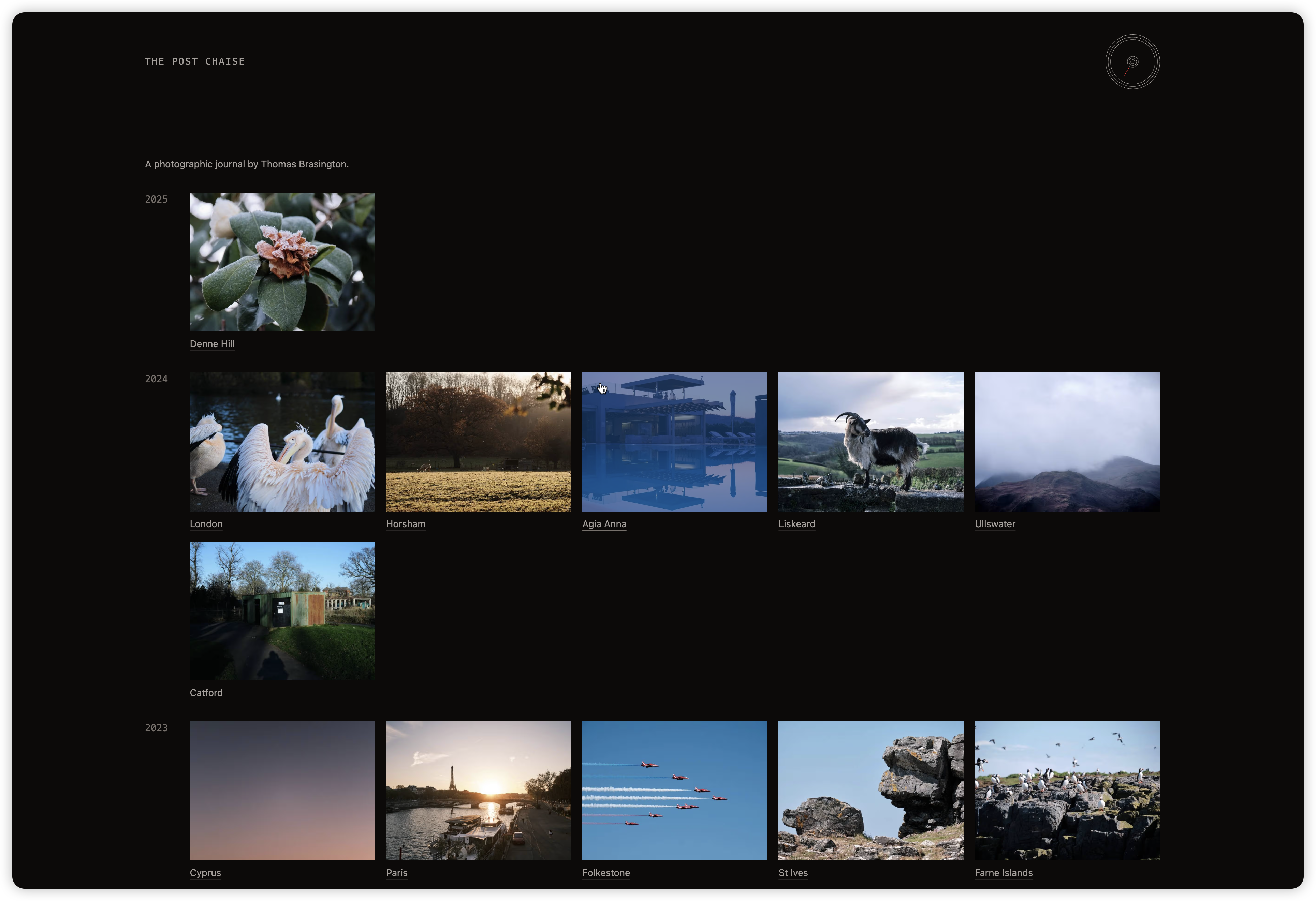Click the St Ives caption link
1316x901 pixels.
pyautogui.click(x=793, y=873)
